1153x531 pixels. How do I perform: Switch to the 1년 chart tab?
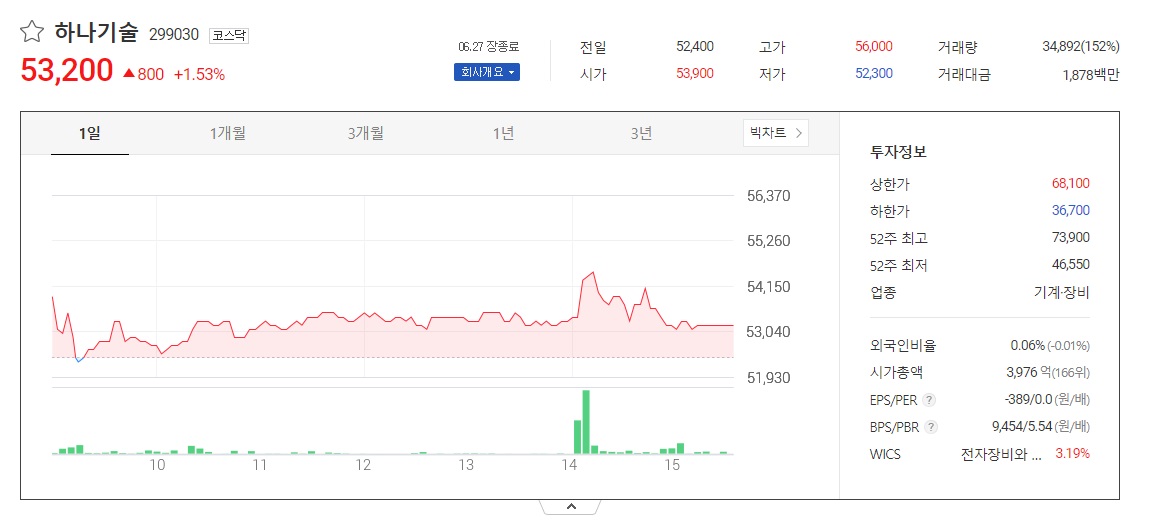tap(503, 133)
